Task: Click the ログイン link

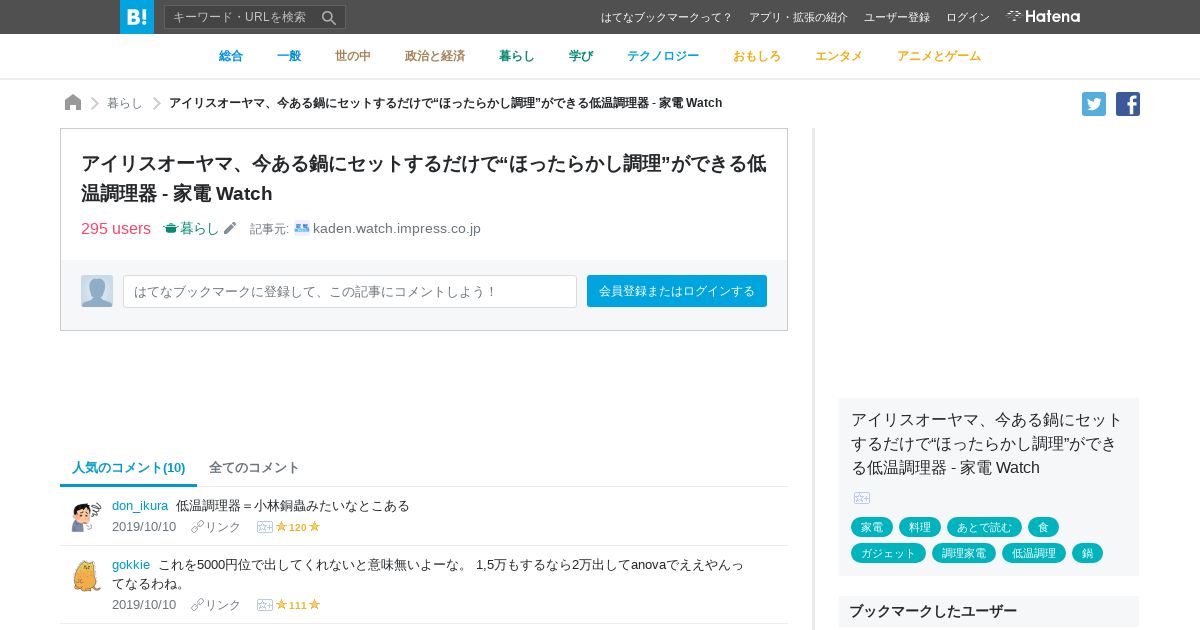Action: pyautogui.click(x=968, y=17)
